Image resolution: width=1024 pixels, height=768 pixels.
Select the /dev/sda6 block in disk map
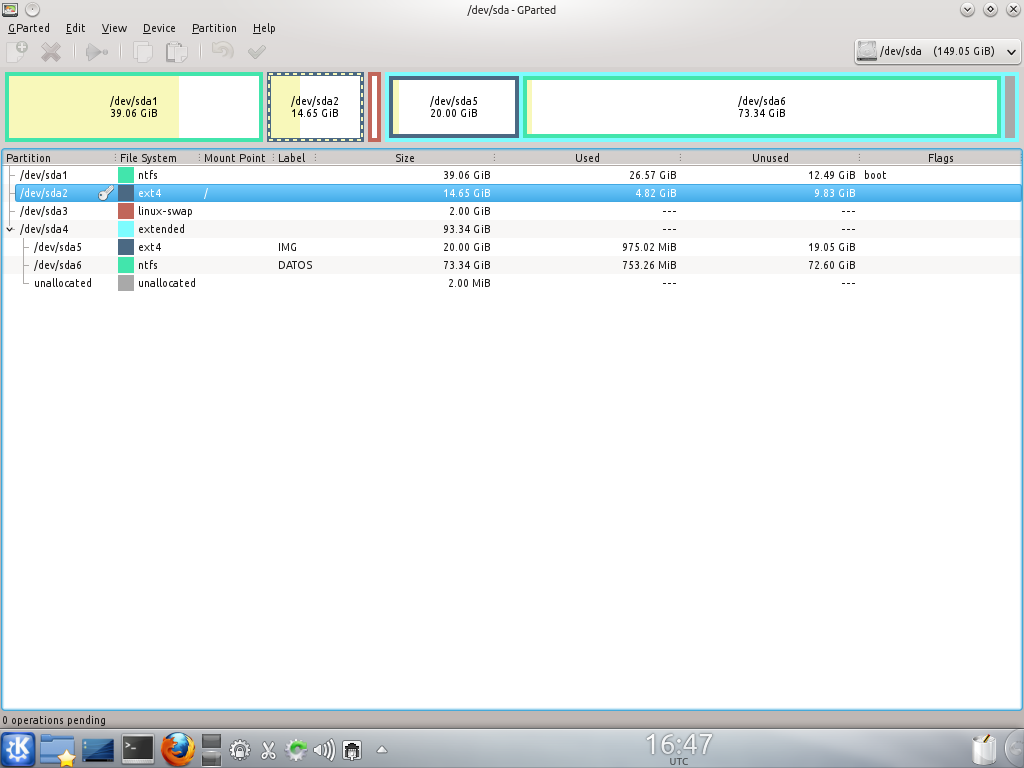coord(761,107)
